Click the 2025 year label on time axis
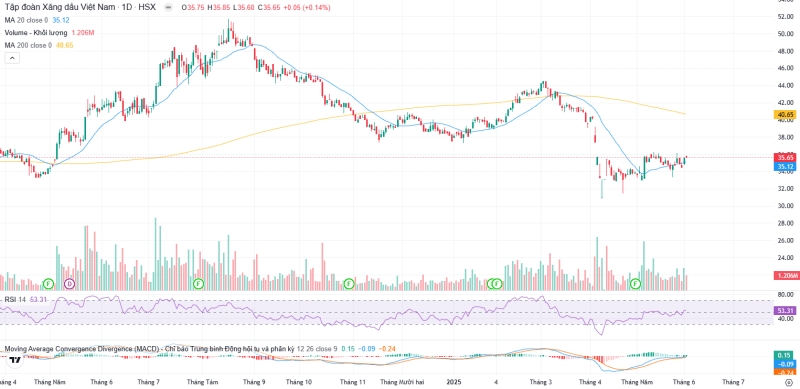The image size is (800, 389). (454, 381)
